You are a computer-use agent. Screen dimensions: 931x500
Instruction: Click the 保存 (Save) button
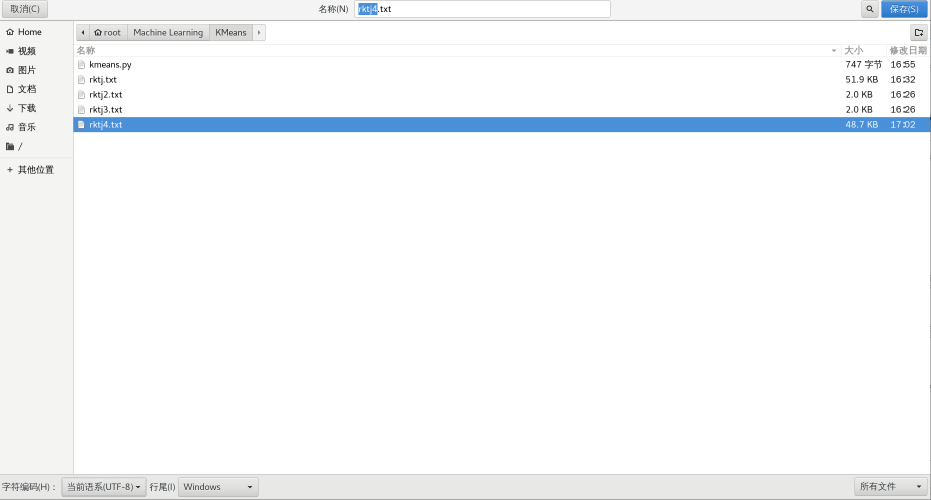[904, 9]
